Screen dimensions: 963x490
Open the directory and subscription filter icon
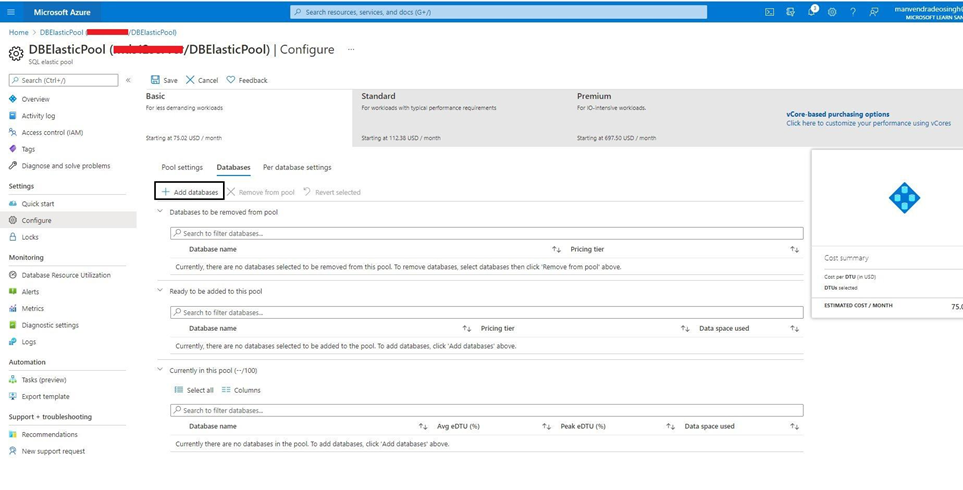pyautogui.click(x=790, y=12)
